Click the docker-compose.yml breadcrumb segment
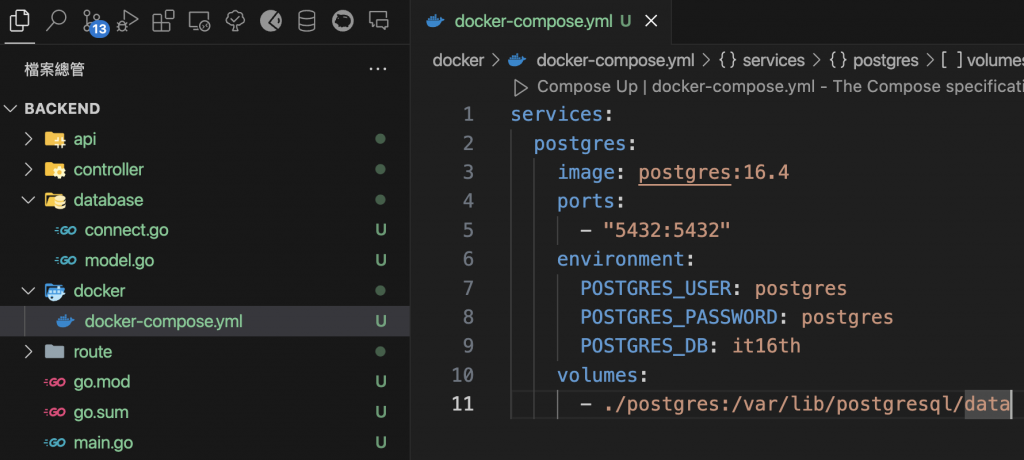 (x=615, y=61)
